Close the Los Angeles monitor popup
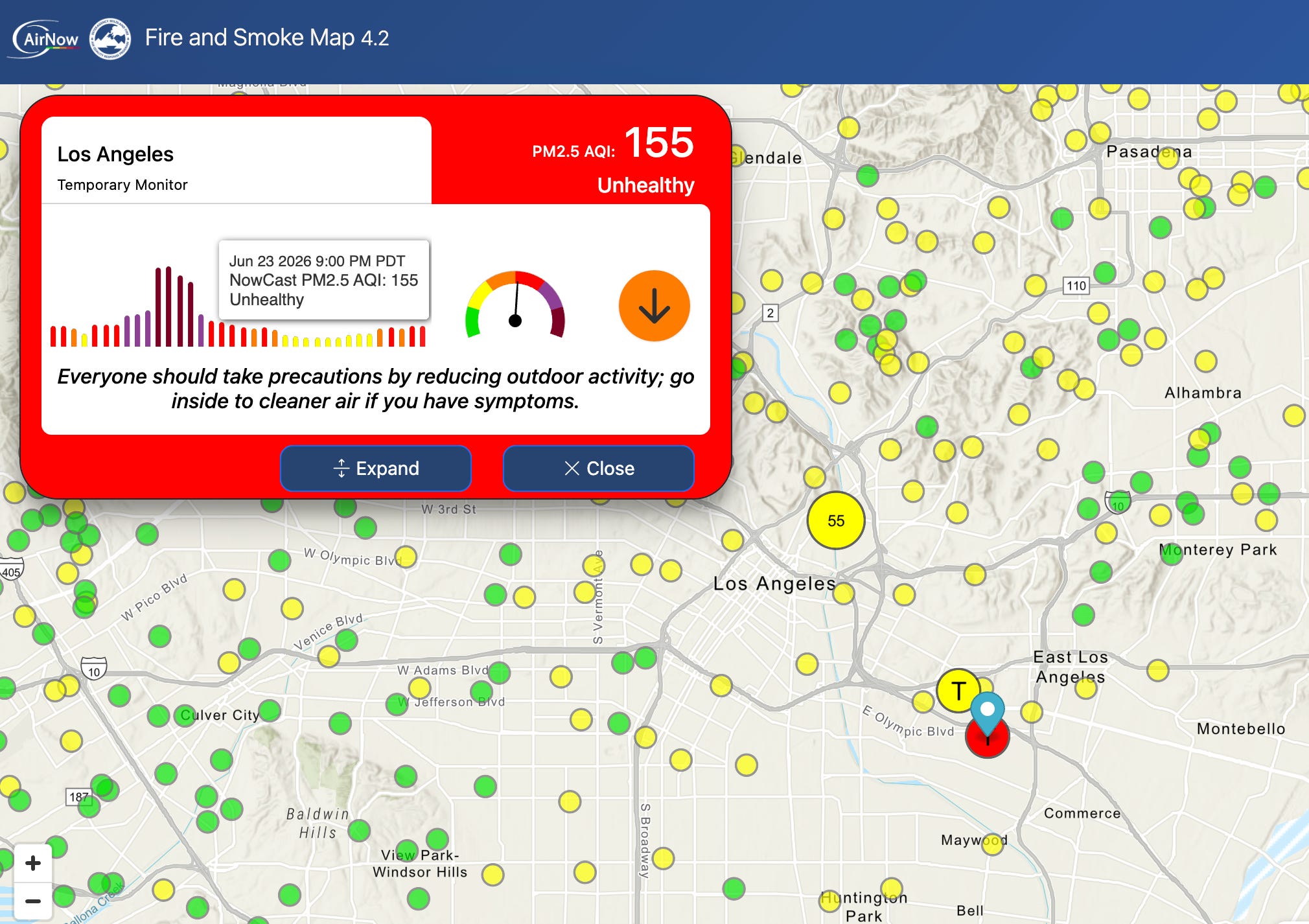 [x=599, y=468]
